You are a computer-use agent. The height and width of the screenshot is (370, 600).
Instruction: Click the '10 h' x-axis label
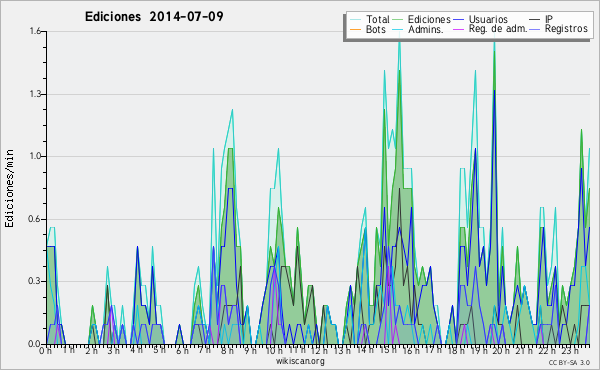pos(274,350)
